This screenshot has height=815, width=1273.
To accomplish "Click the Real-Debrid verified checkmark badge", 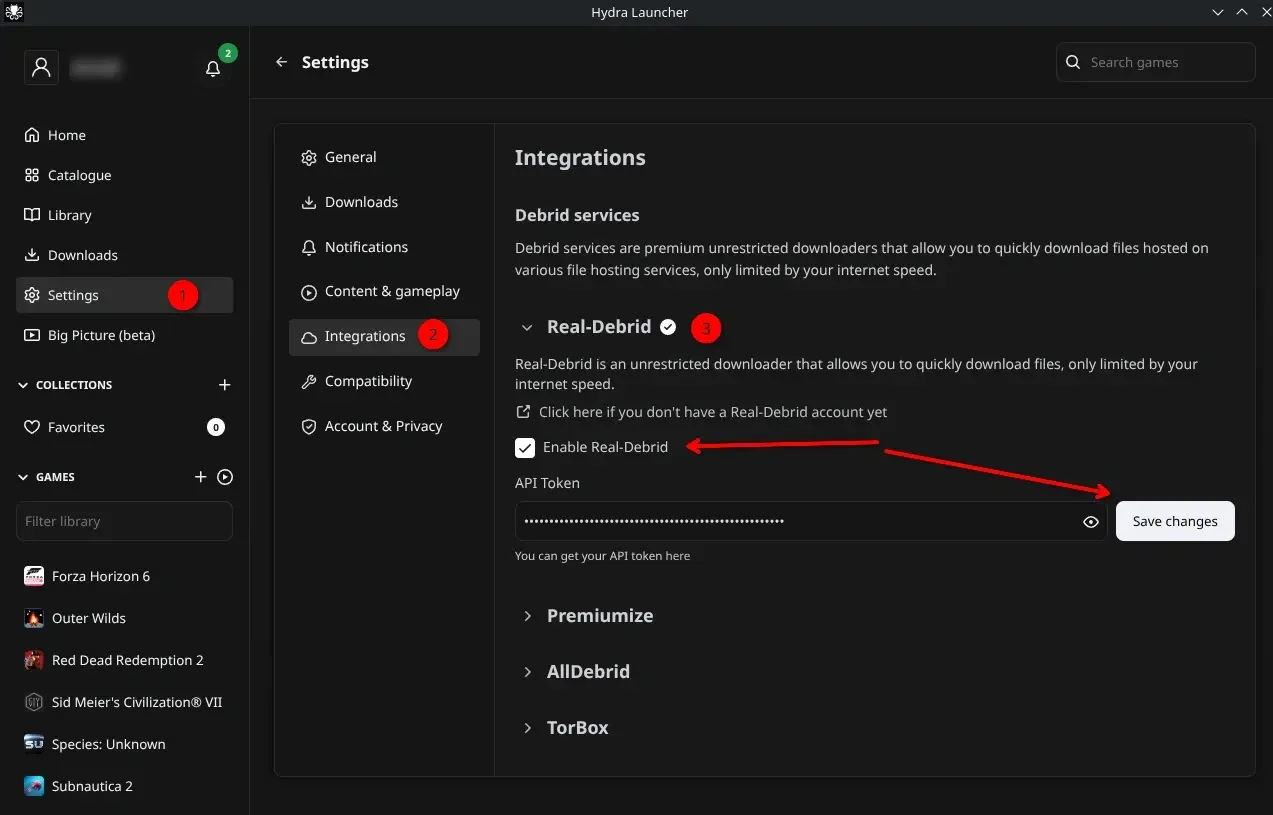I will tap(668, 327).
